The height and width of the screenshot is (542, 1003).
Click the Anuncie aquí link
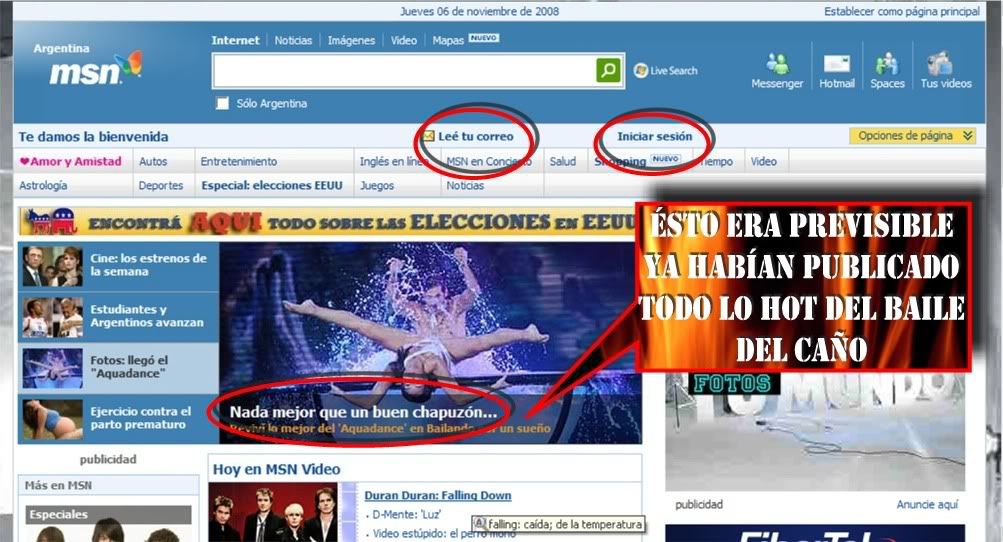[x=927, y=504]
